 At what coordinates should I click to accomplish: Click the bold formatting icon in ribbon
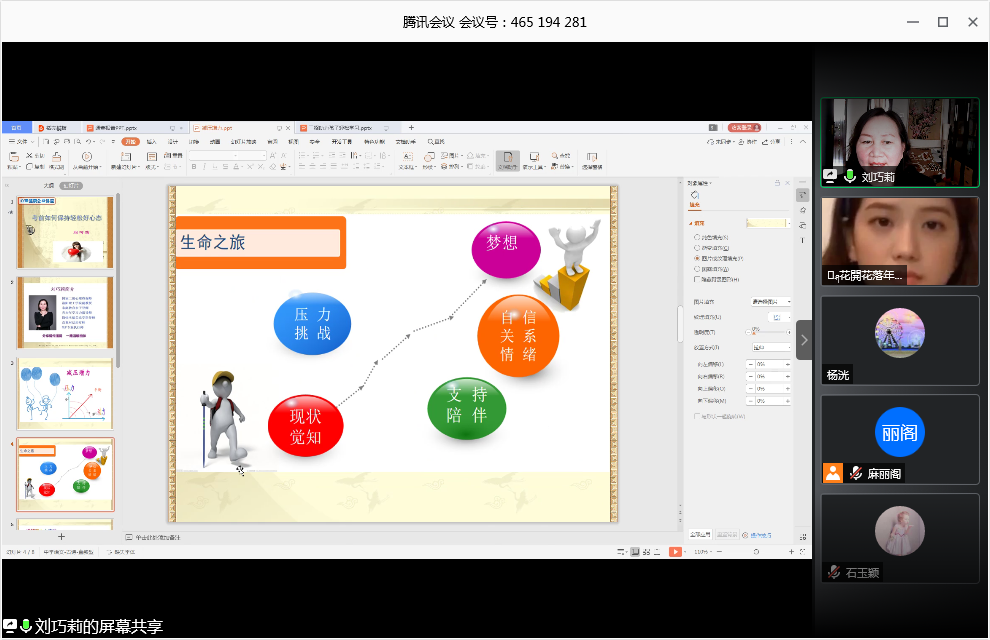pyautogui.click(x=193, y=167)
